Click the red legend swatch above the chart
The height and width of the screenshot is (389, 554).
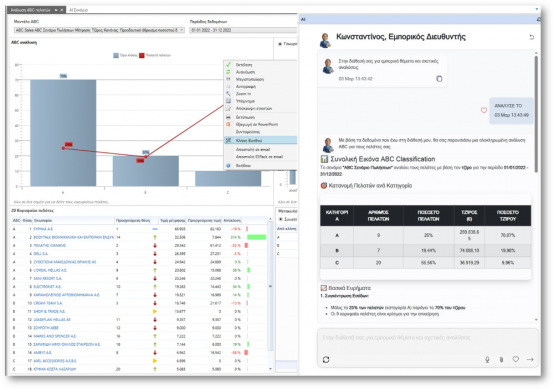[x=142, y=55]
